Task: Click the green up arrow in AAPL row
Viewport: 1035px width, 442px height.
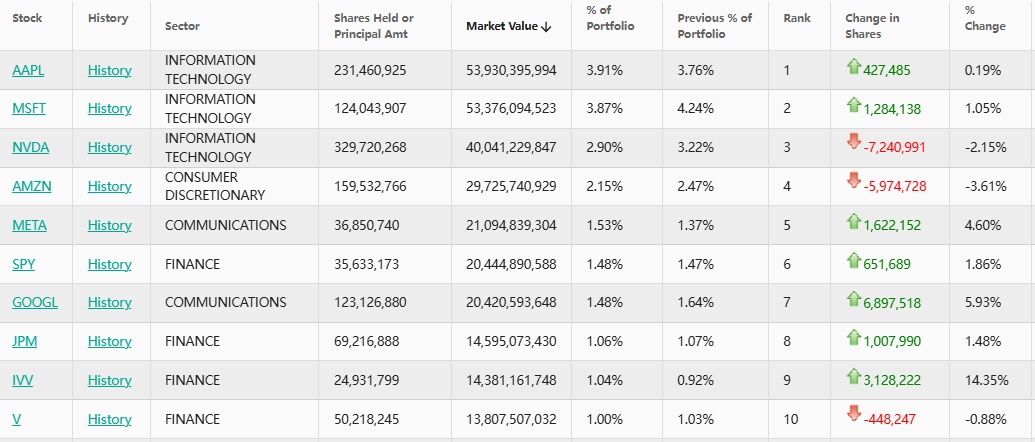Action: coord(853,67)
